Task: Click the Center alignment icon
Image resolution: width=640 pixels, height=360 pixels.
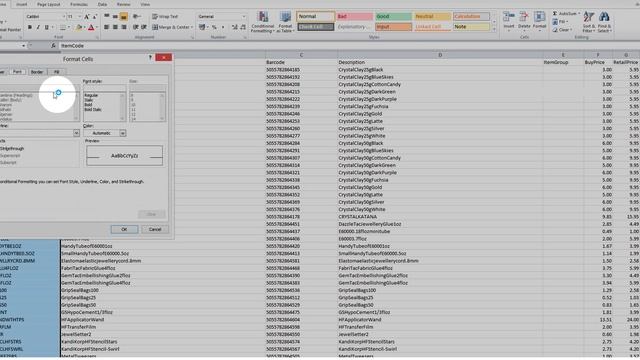Action: [115, 27]
